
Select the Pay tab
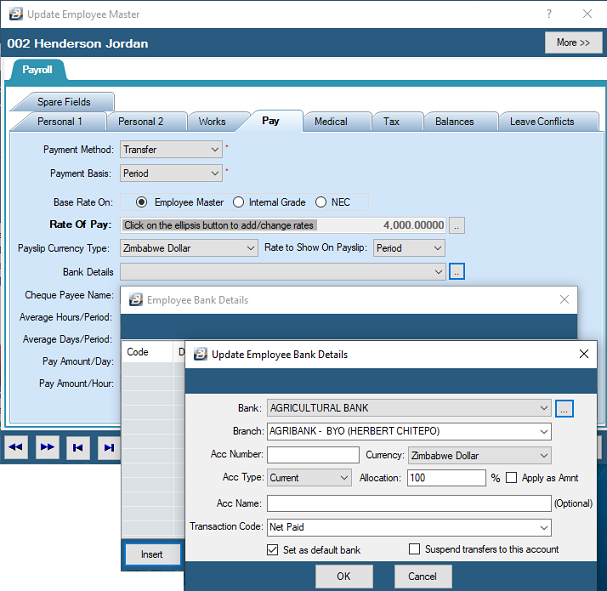(271, 121)
